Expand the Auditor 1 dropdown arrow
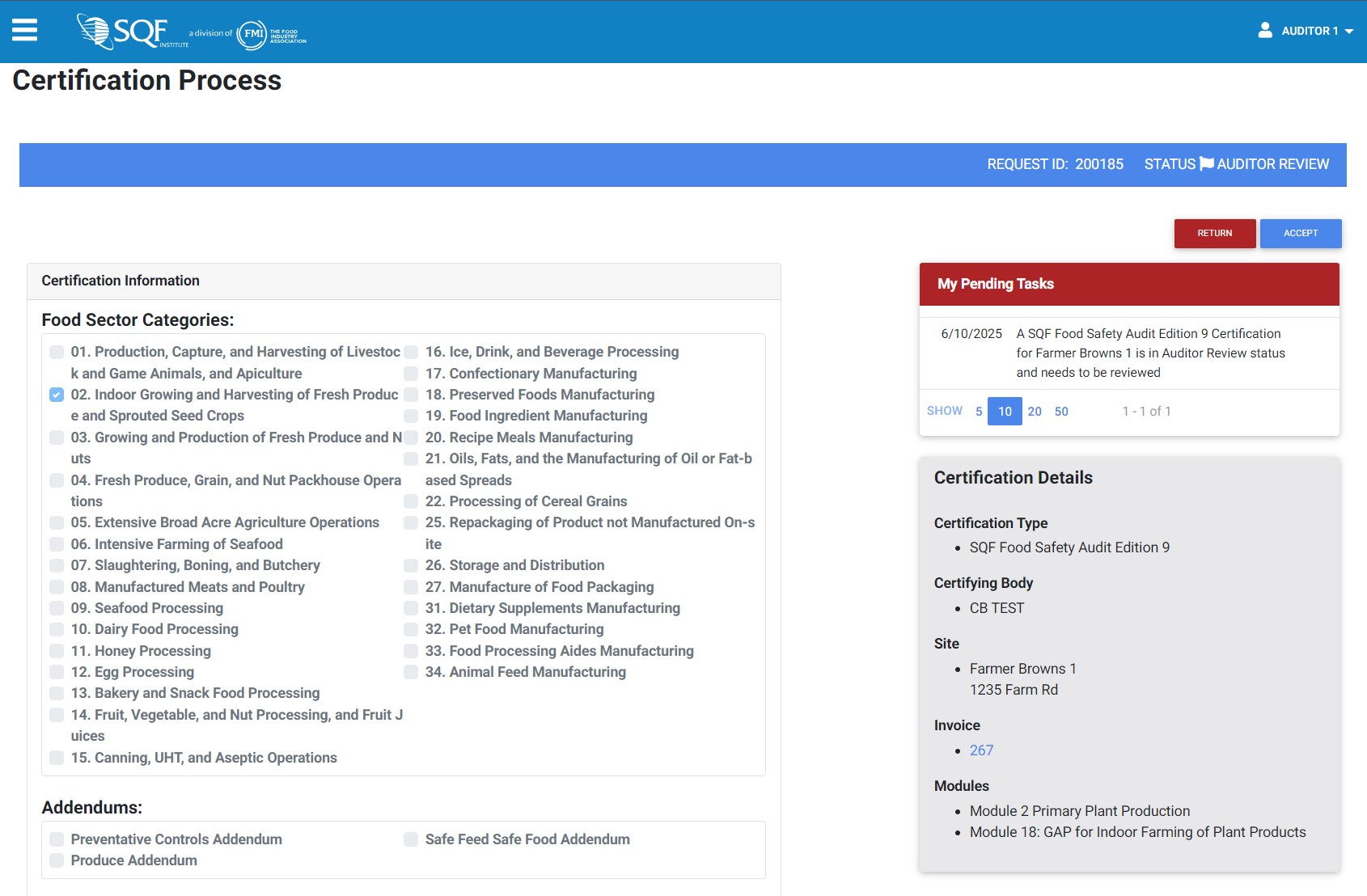The height and width of the screenshot is (896, 1367). click(1349, 32)
